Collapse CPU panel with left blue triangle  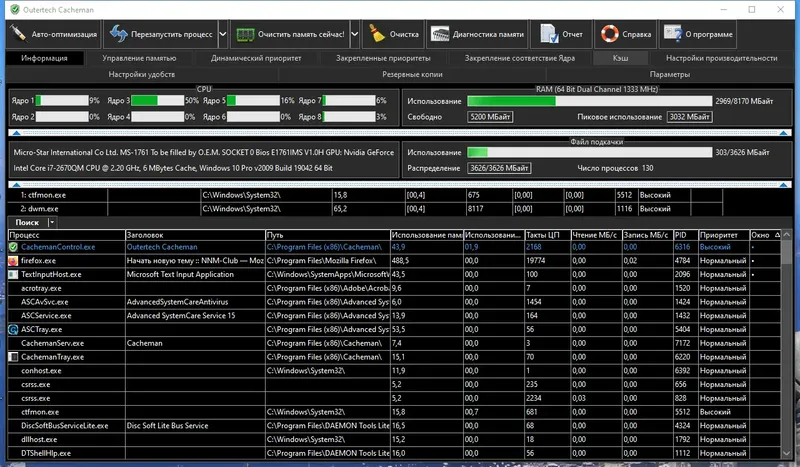pyautogui.click(x=16, y=133)
